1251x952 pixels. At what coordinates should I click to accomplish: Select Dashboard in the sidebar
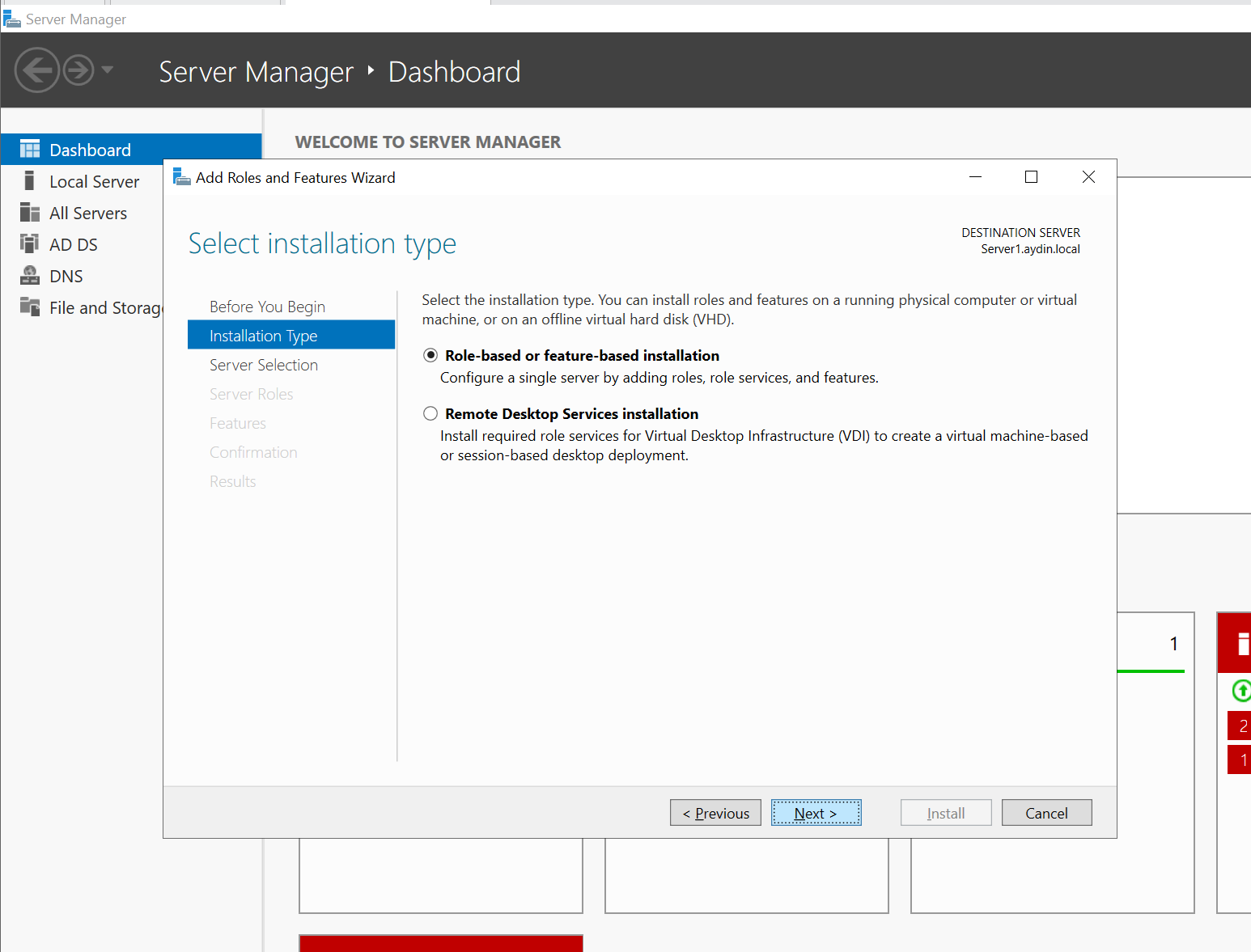(x=131, y=150)
